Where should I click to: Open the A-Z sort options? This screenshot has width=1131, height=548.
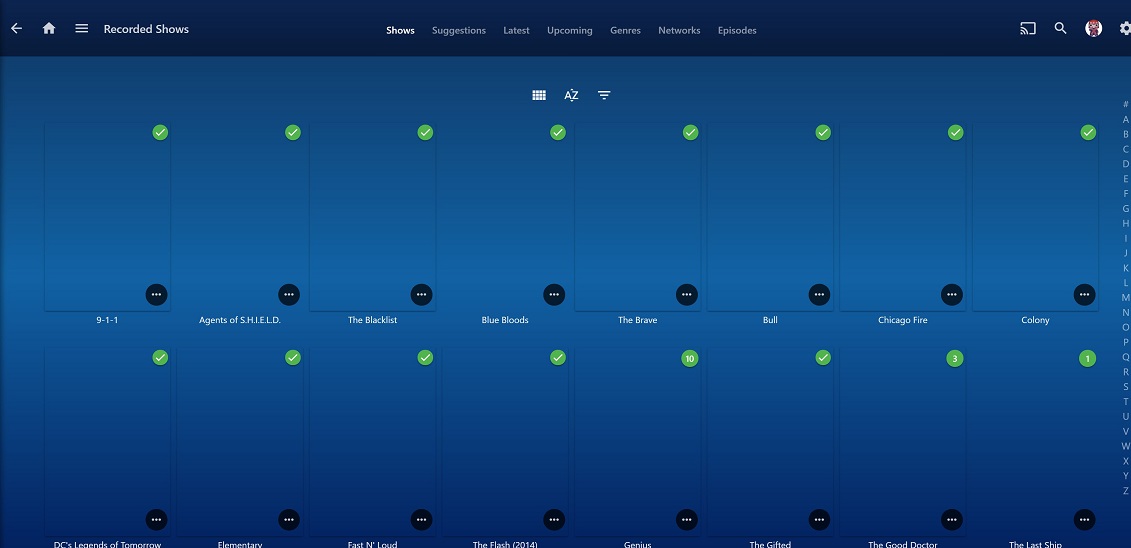[x=571, y=95]
